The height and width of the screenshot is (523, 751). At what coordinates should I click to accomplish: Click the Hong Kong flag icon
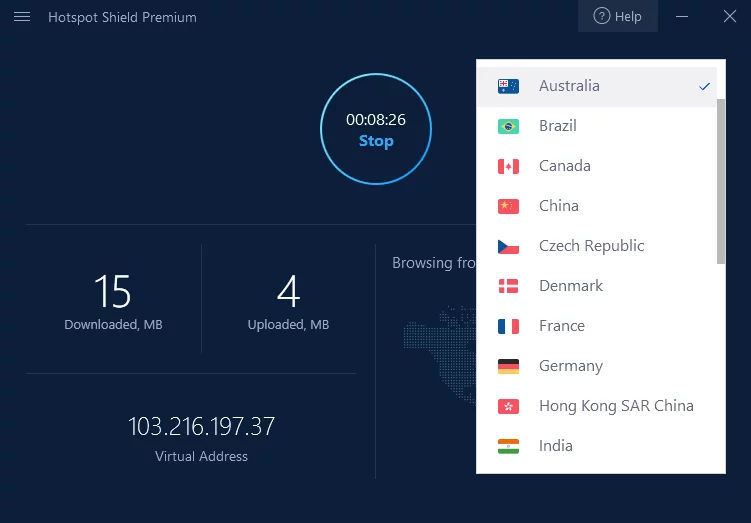(x=508, y=406)
